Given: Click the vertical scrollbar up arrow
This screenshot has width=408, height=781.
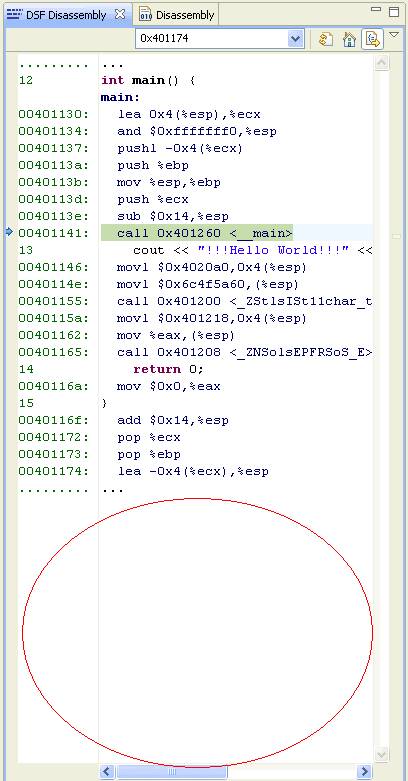Looking at the screenshot, I should click(382, 62).
